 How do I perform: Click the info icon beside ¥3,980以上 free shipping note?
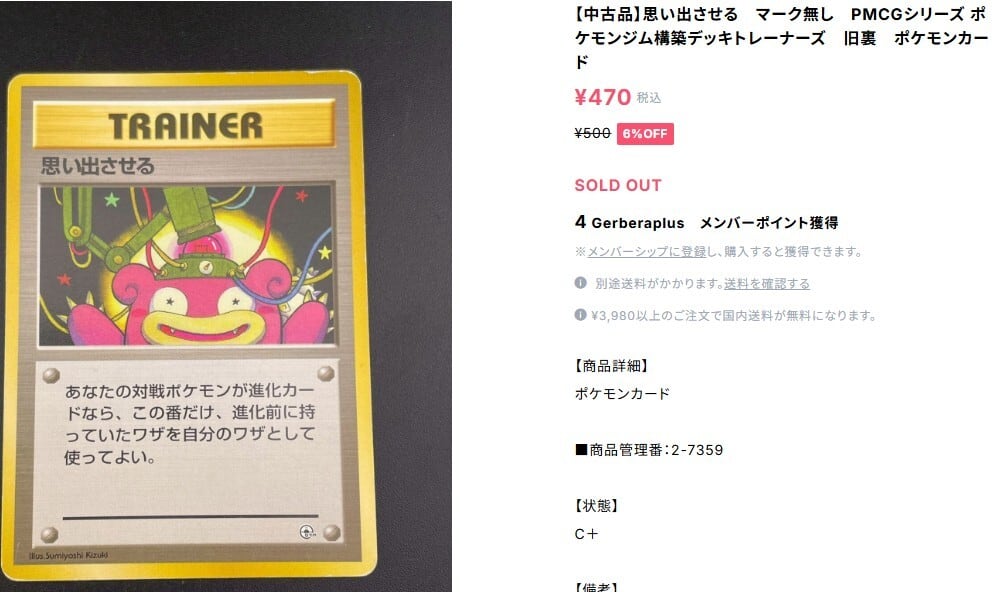click(x=581, y=315)
